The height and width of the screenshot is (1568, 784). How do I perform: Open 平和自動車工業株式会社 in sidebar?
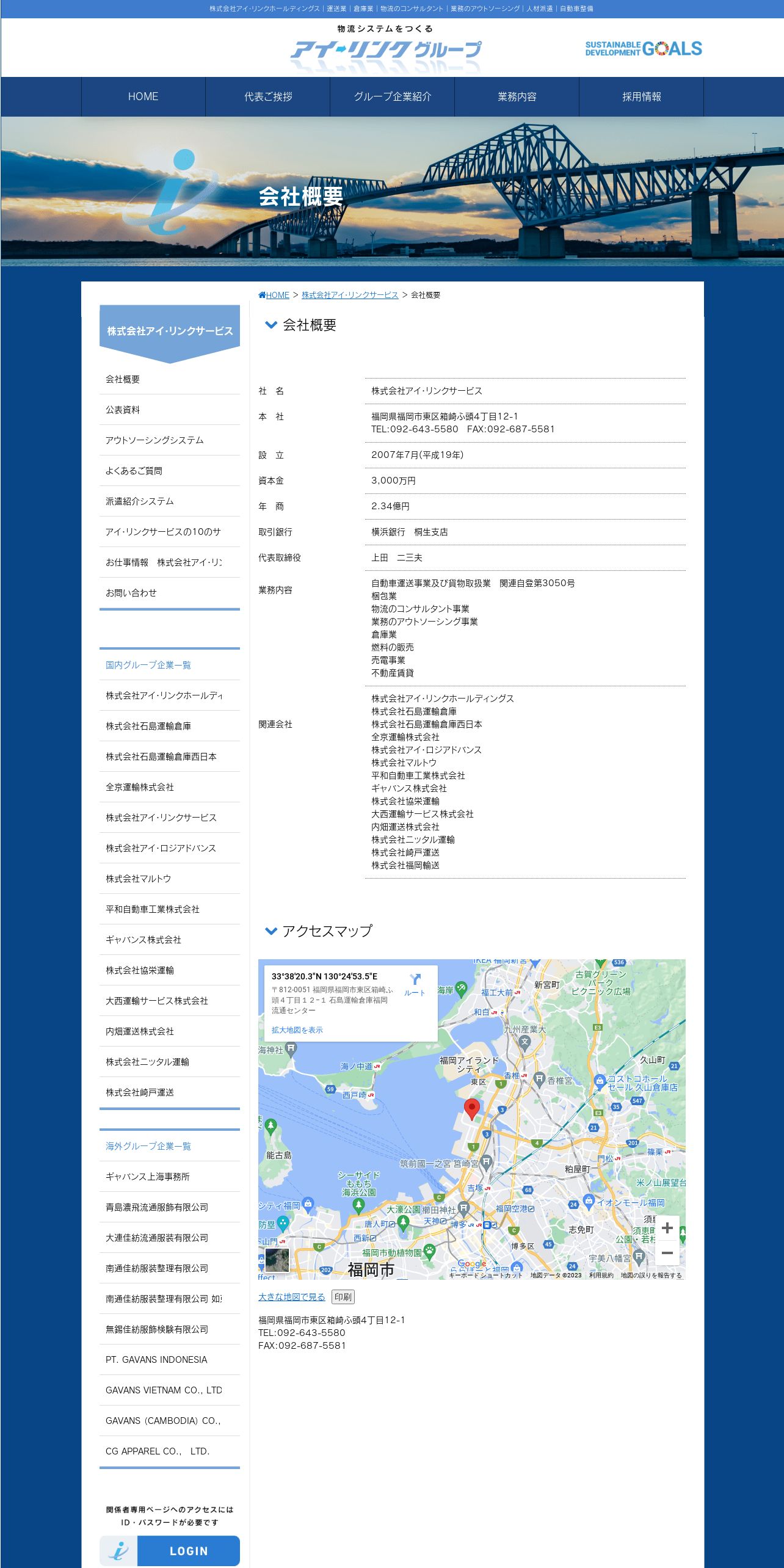[170, 909]
